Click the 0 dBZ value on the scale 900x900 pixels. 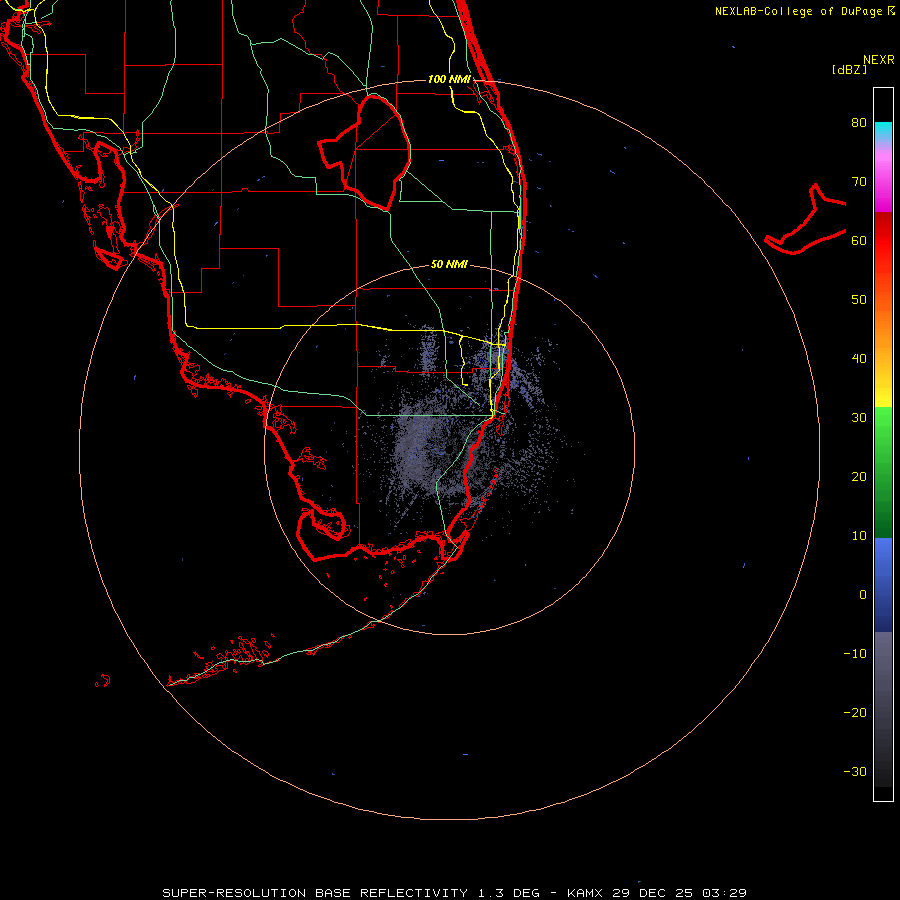tap(863, 595)
